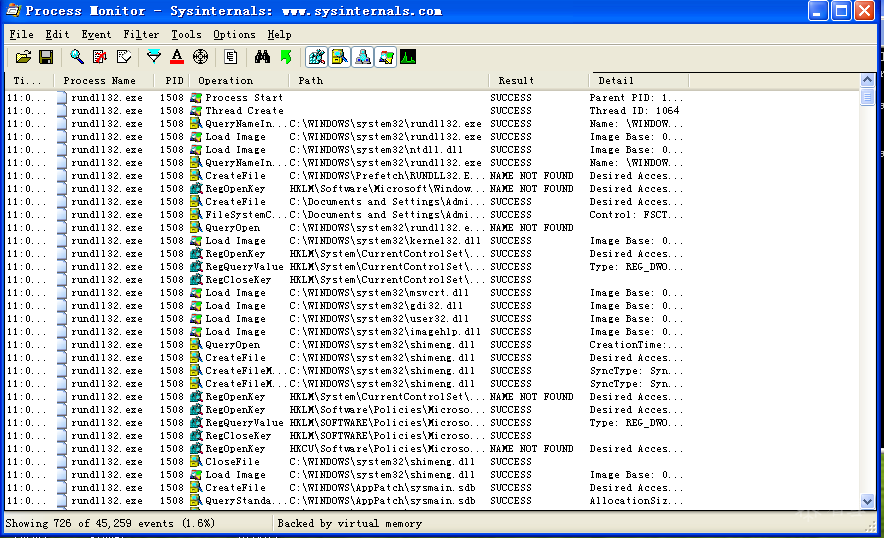
Task: Click the Open log file toolbar icon
Action: (23, 57)
